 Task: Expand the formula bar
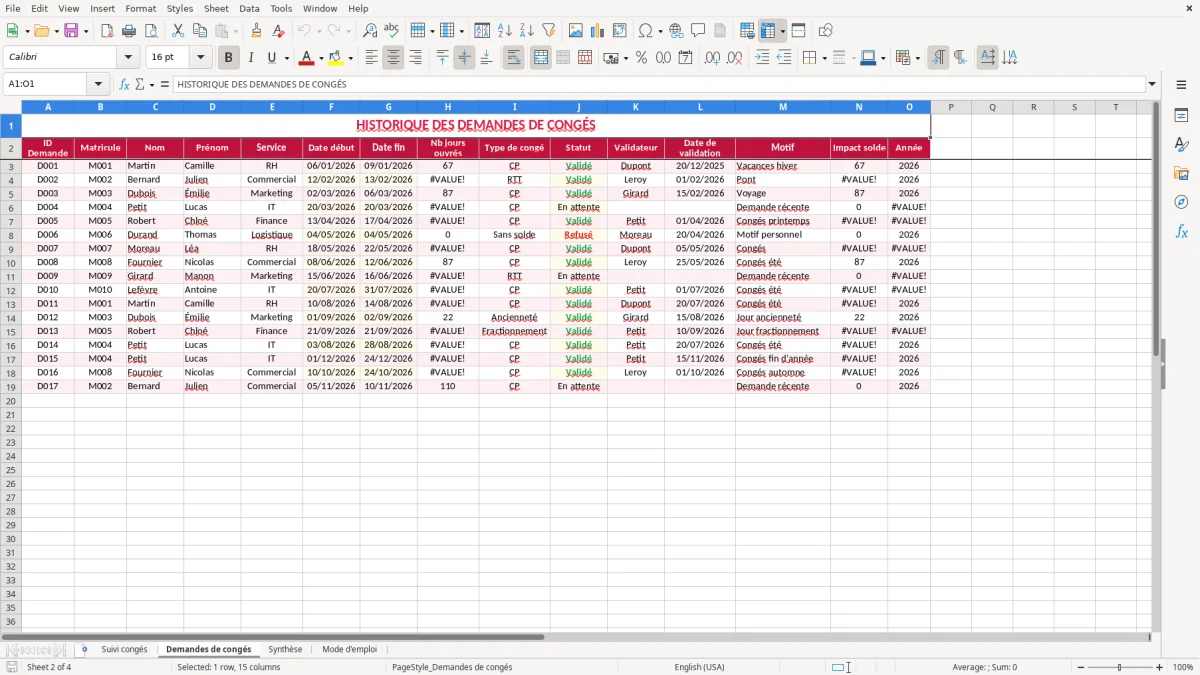1152,84
